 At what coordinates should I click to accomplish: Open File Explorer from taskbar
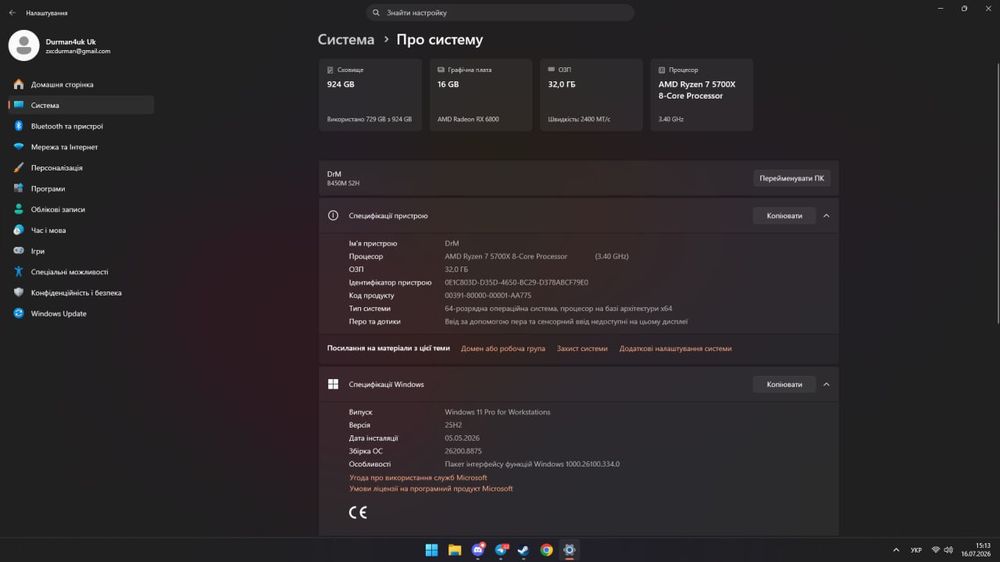coord(455,550)
